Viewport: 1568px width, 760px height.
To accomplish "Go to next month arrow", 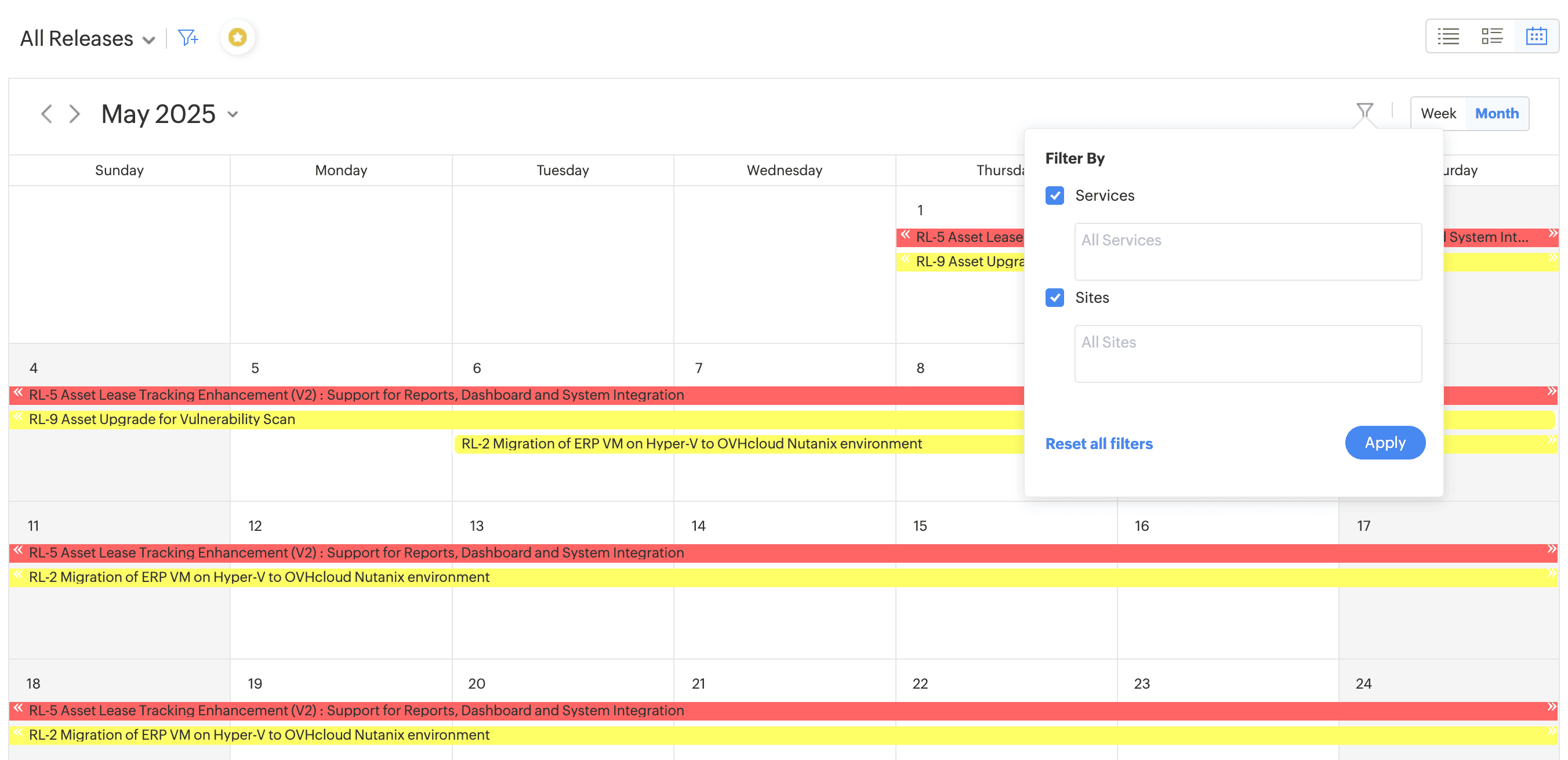I will pyautogui.click(x=74, y=114).
